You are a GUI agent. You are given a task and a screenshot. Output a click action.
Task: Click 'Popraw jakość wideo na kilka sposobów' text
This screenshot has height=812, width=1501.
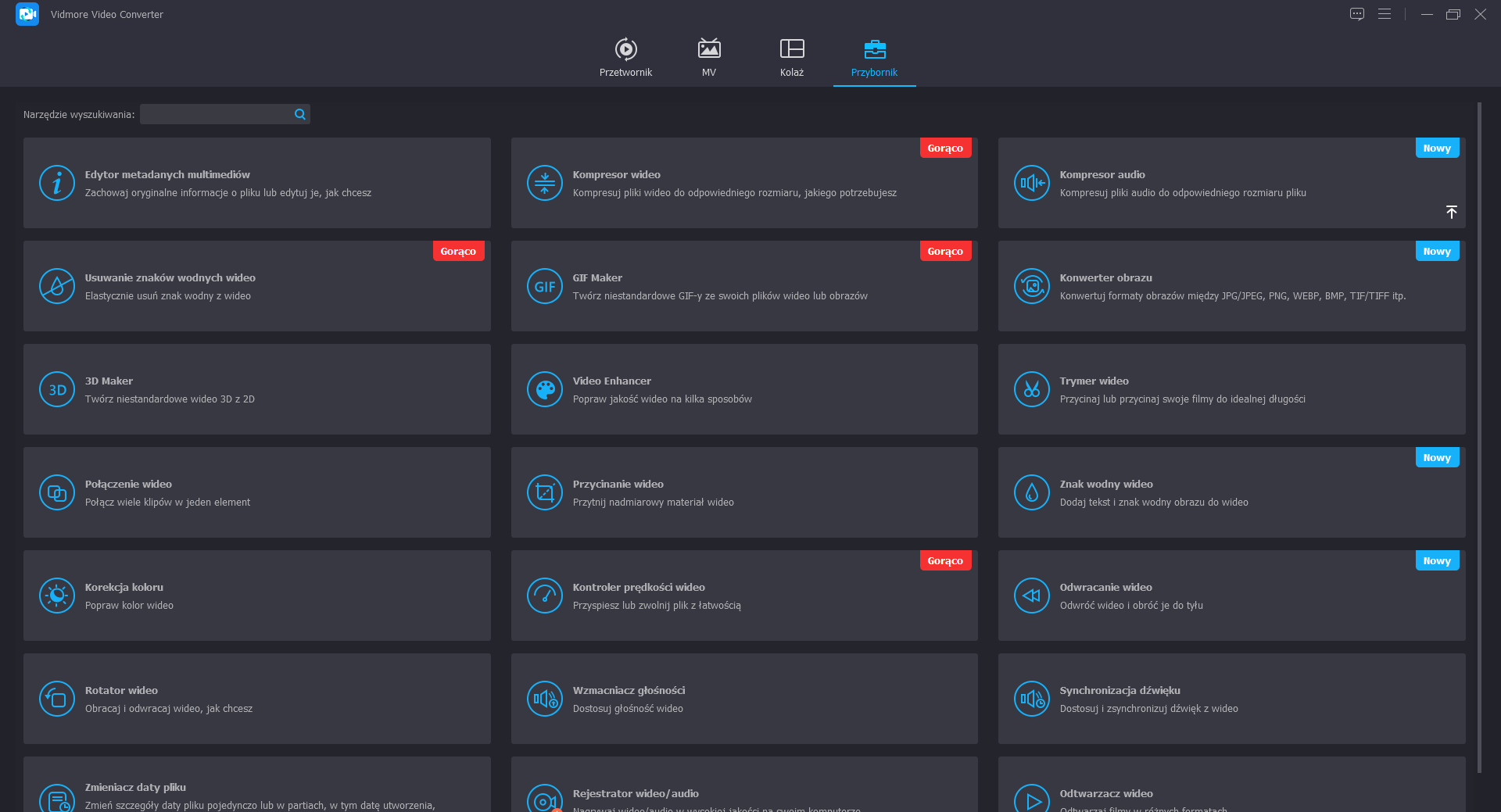[x=662, y=399]
